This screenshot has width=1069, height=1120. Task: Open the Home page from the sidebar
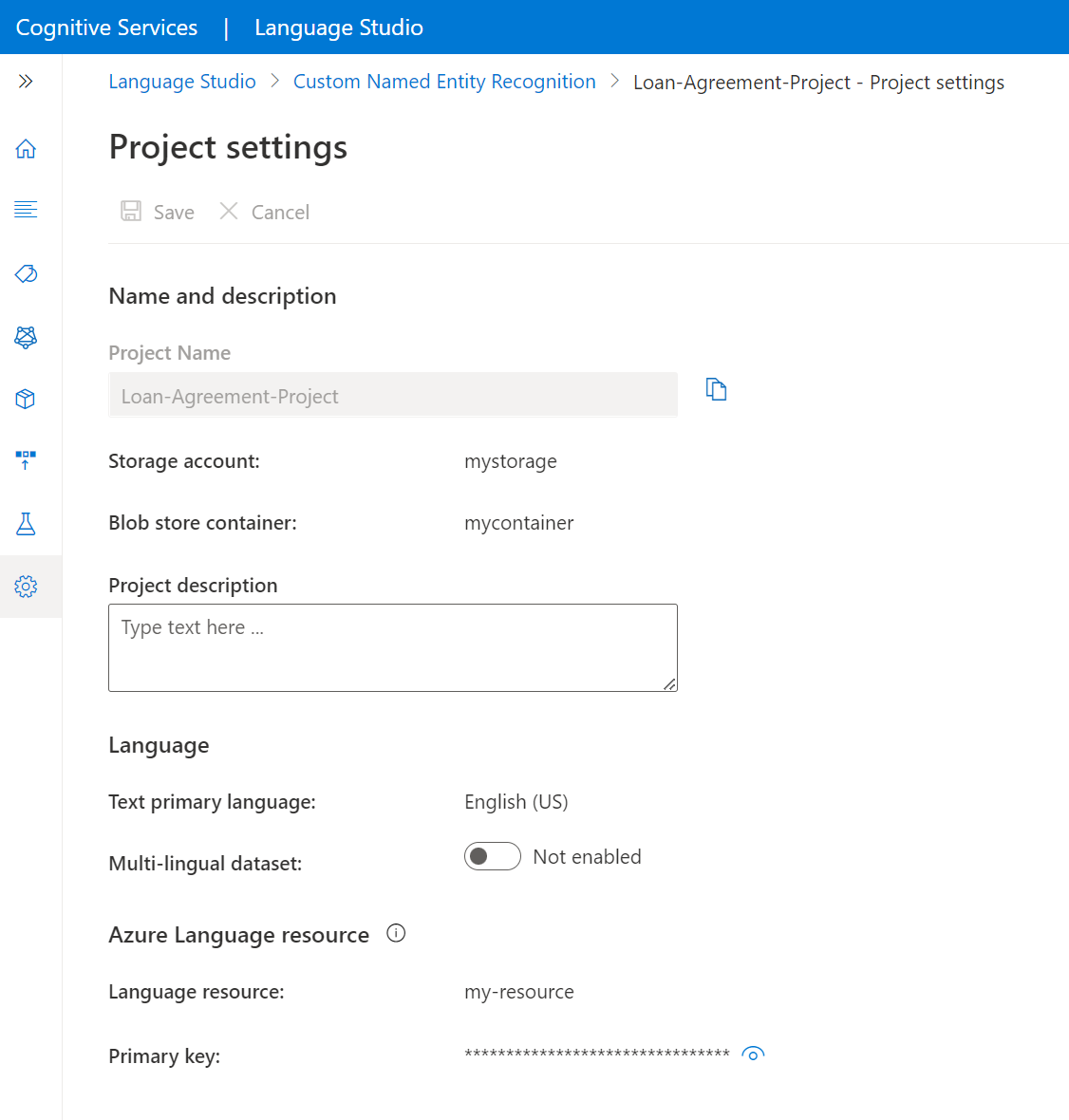coord(26,149)
